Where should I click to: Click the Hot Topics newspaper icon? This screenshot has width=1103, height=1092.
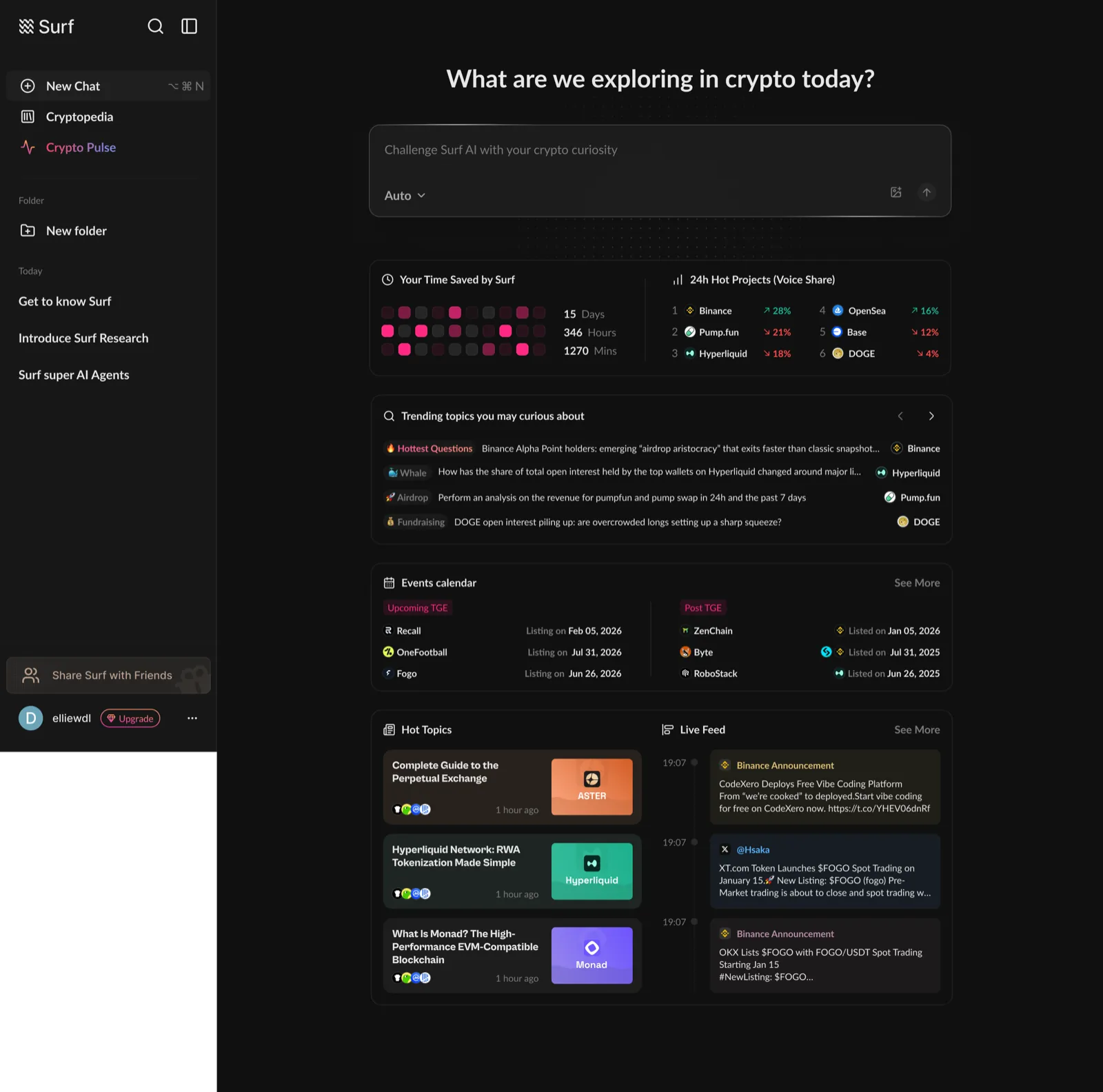(389, 730)
